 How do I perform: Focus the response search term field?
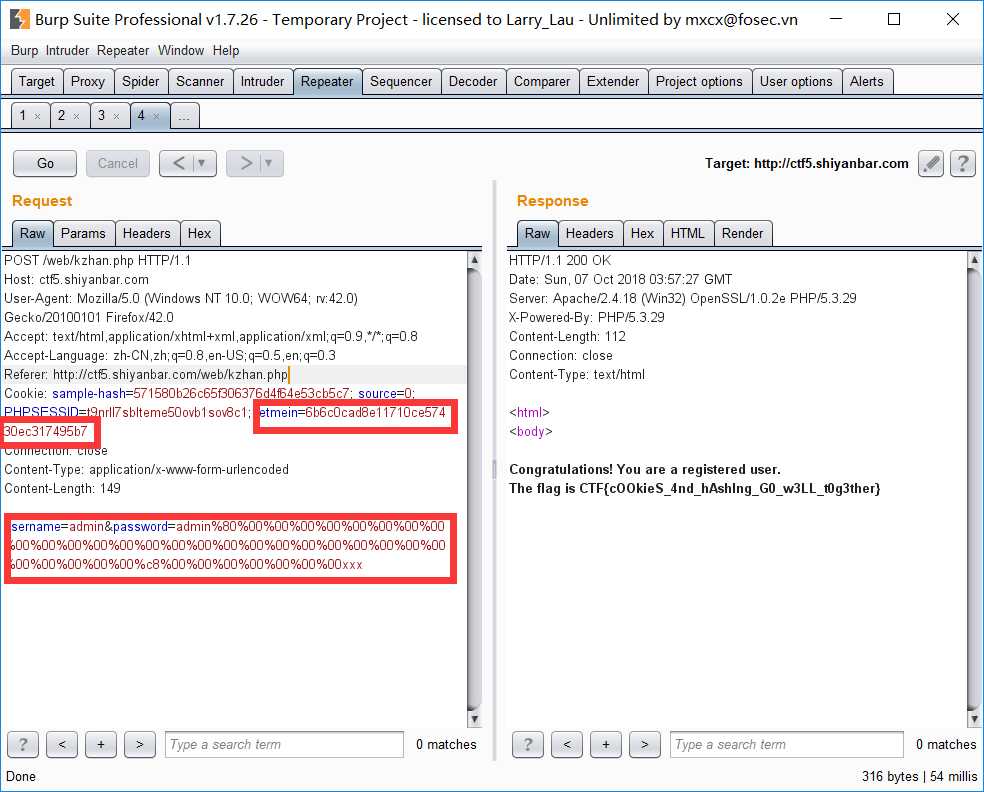click(787, 744)
